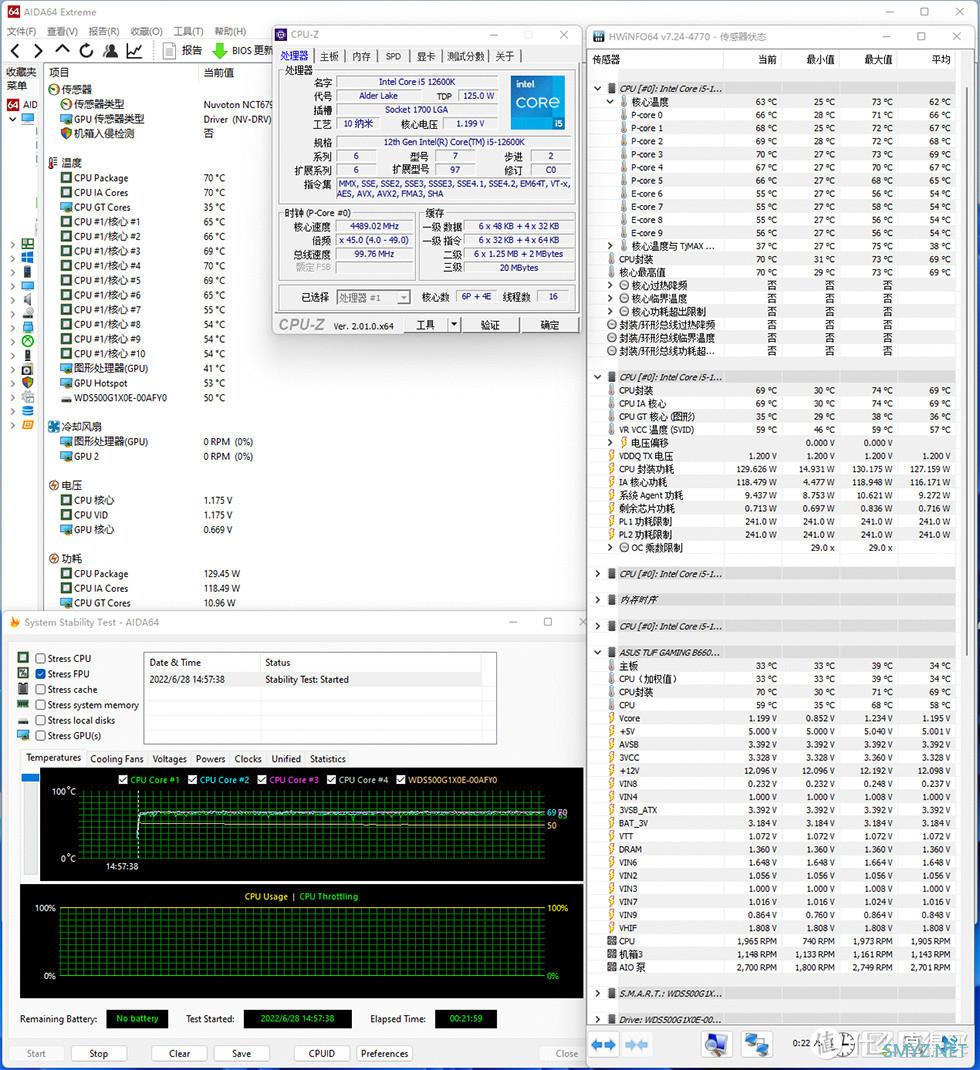This screenshot has height=1070, width=980.
Task: Toggle CPU Core #3 graph checkbox
Action: (262, 779)
